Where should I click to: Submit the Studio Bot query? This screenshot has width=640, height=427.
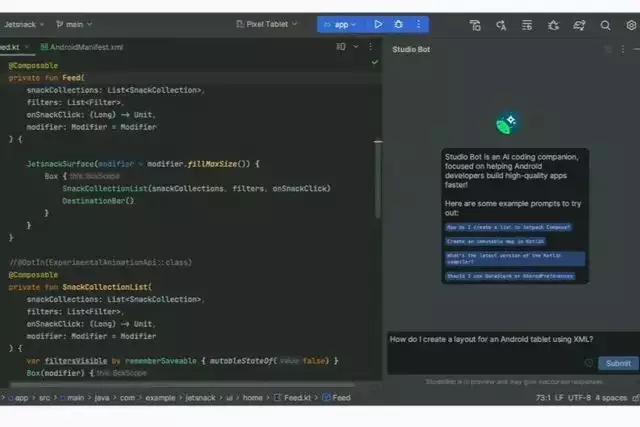coord(618,363)
